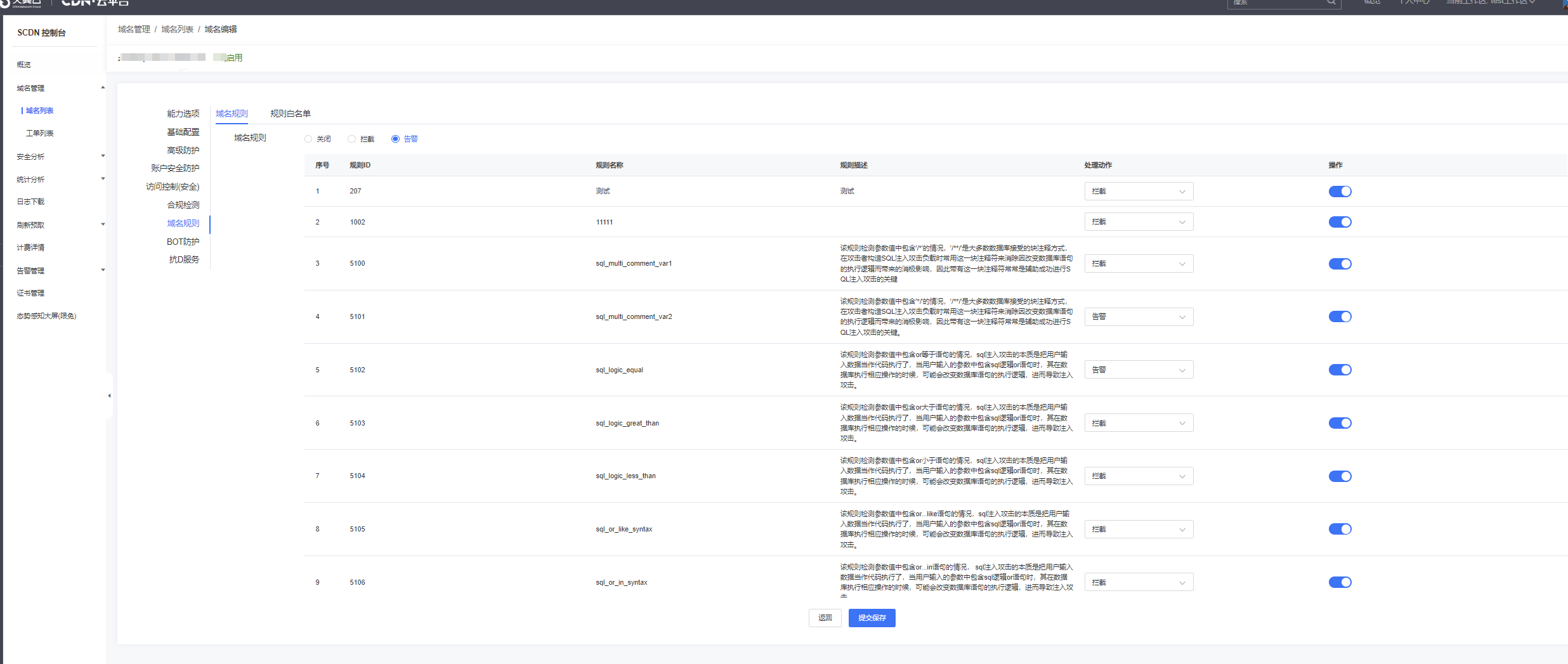Switch to the 高级防护 section

tap(183, 150)
